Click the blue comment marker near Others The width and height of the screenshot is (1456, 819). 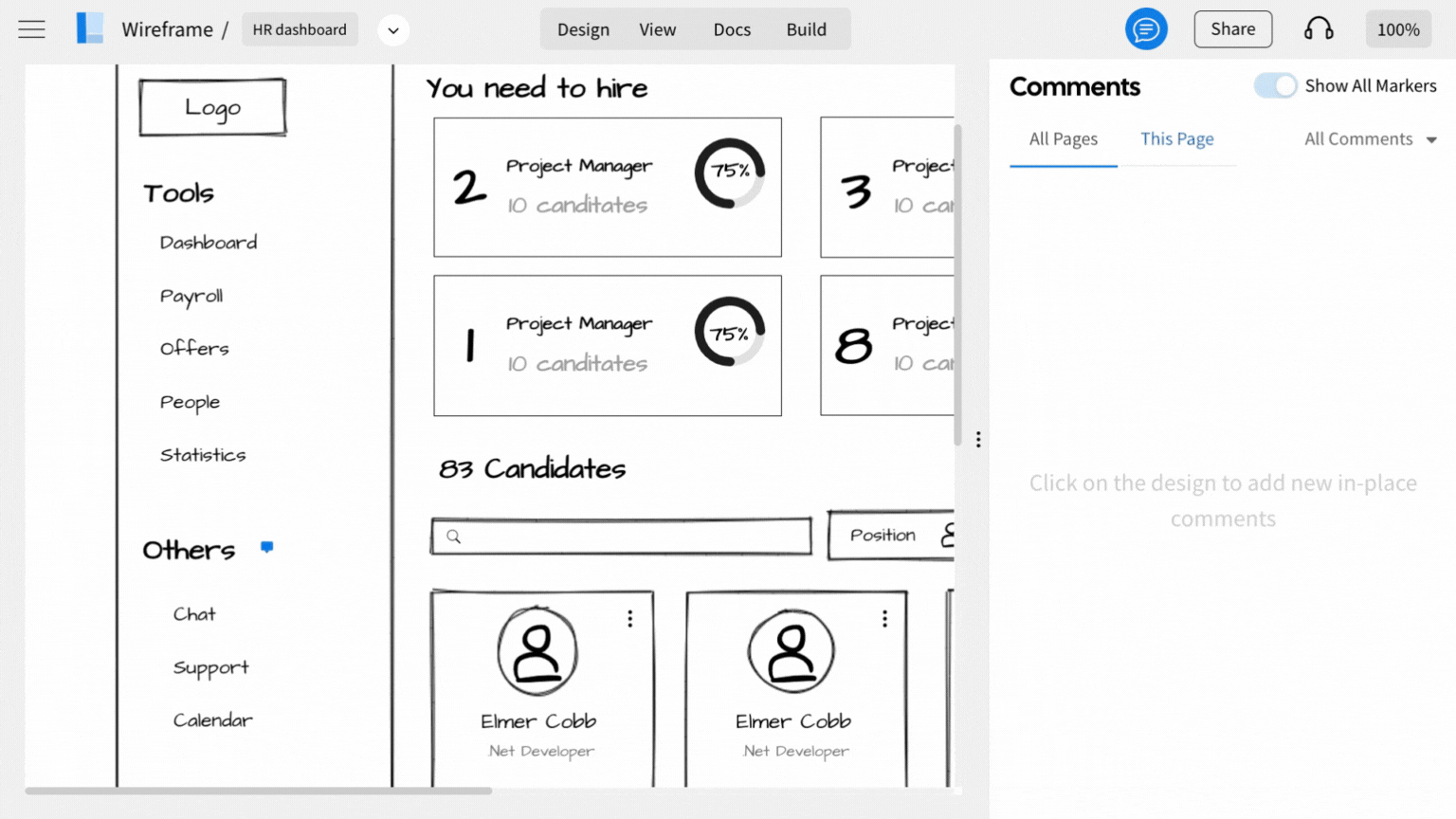(267, 547)
